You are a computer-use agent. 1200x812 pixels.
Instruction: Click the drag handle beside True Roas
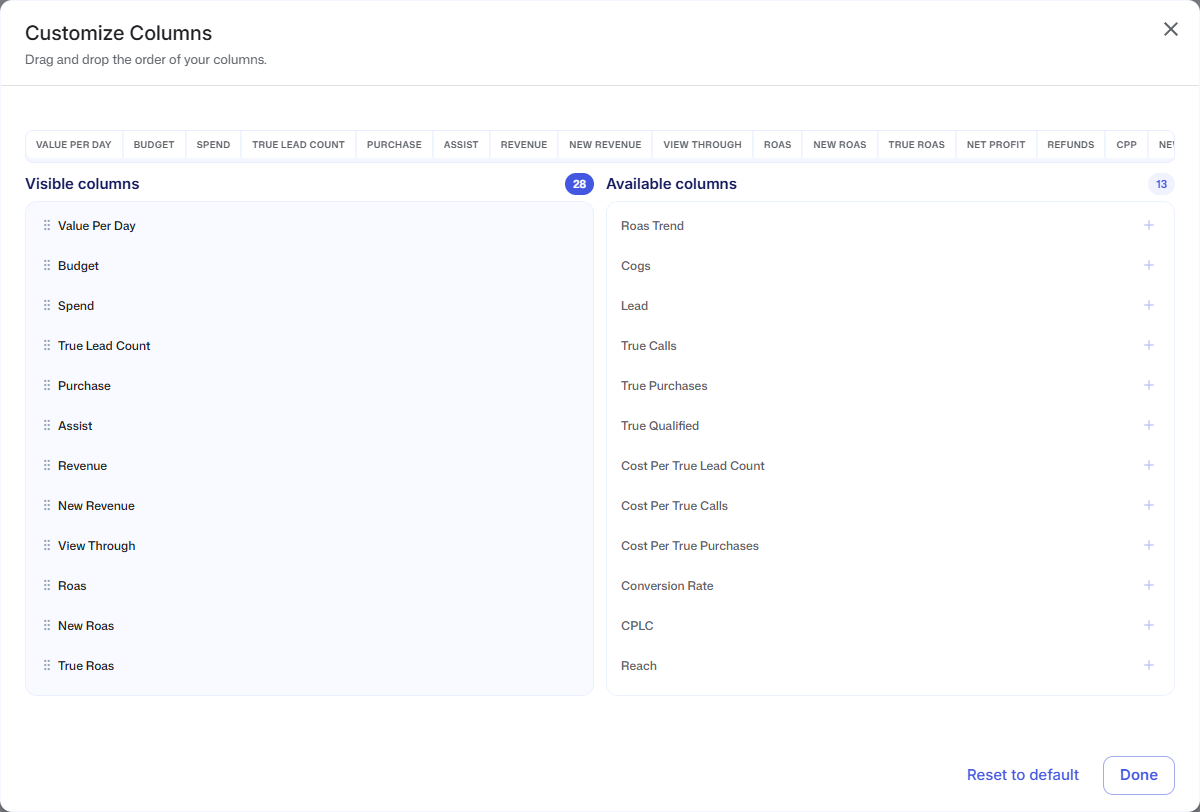[47, 666]
